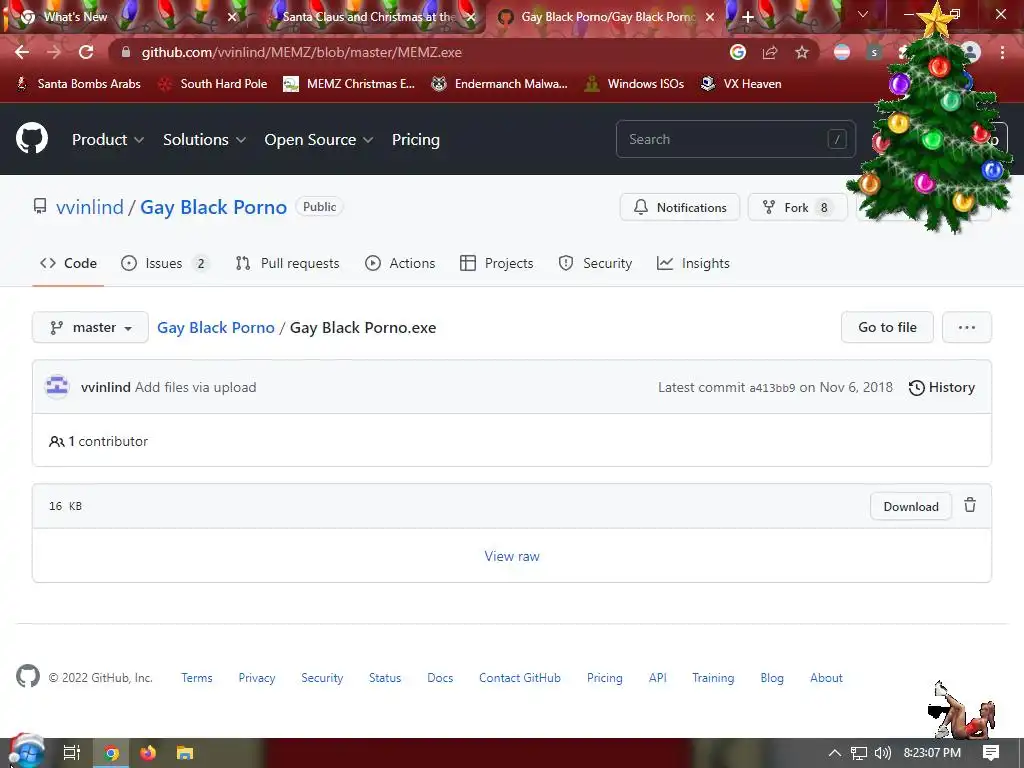Open Endermanch Malware bookmark
1024x768 pixels.
pyautogui.click(x=500, y=84)
